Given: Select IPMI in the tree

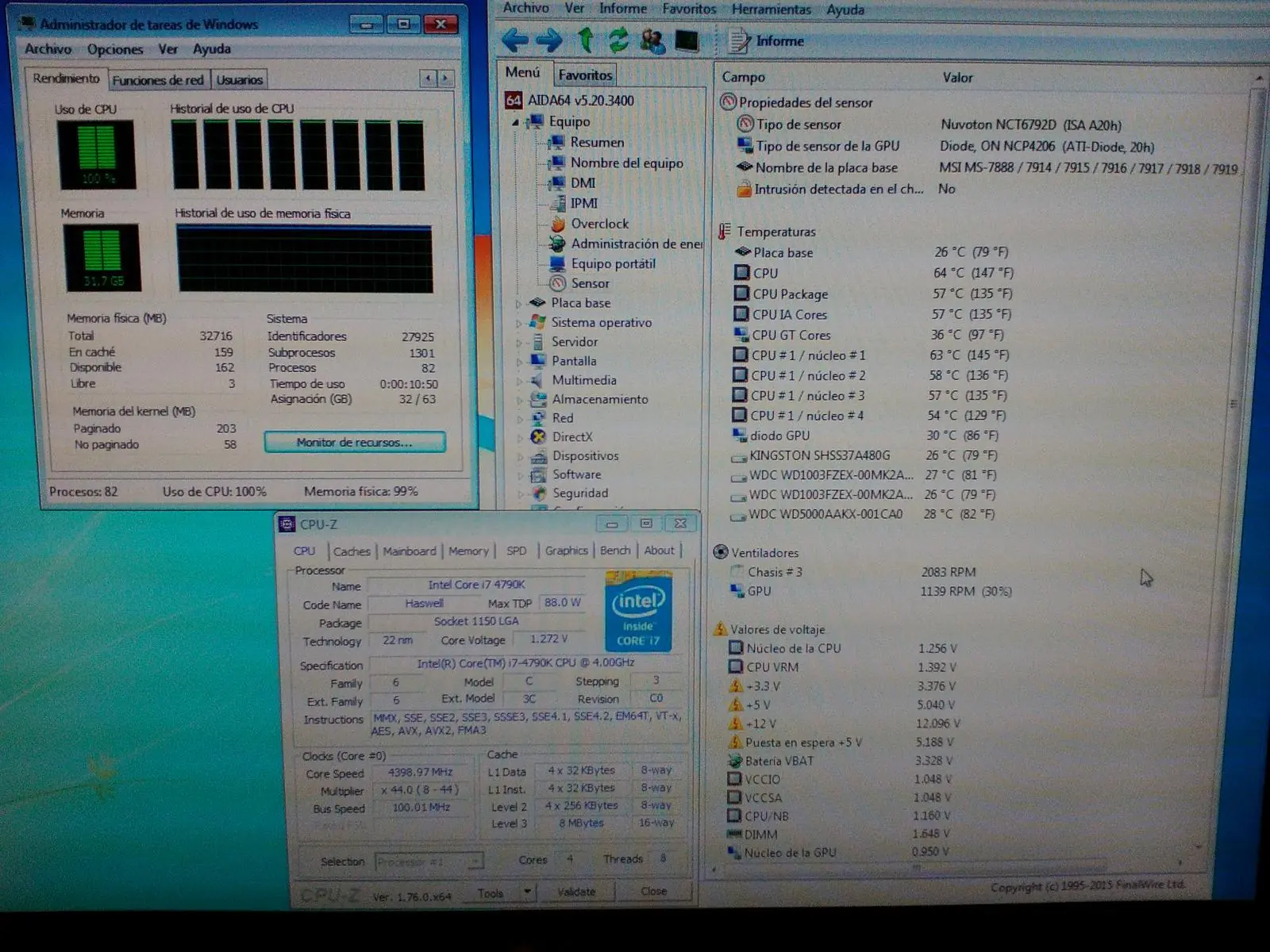Looking at the screenshot, I should click(584, 203).
